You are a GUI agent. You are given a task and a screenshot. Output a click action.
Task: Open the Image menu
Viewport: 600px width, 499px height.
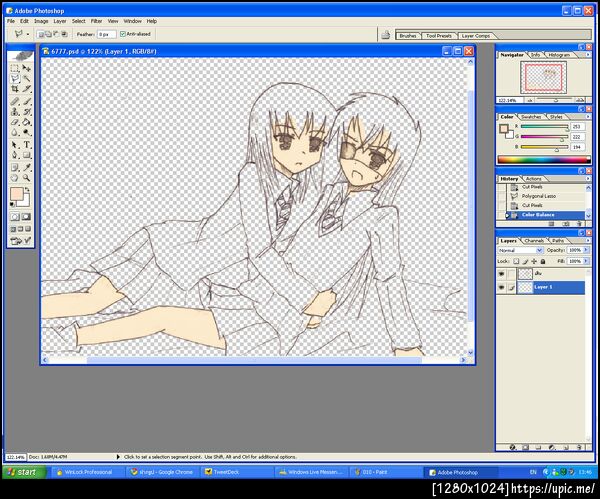point(41,21)
